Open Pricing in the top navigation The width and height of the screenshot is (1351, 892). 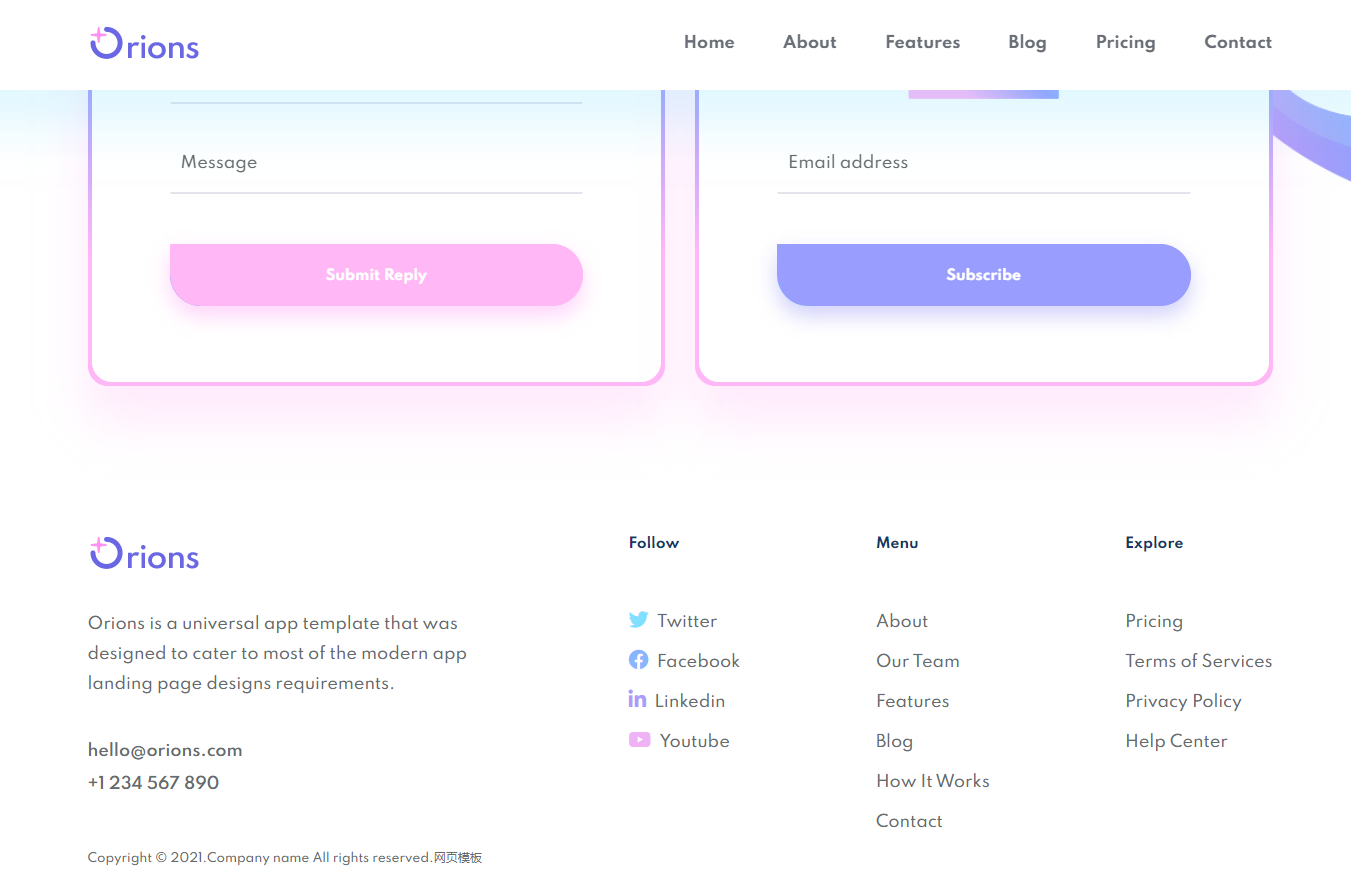click(1125, 42)
